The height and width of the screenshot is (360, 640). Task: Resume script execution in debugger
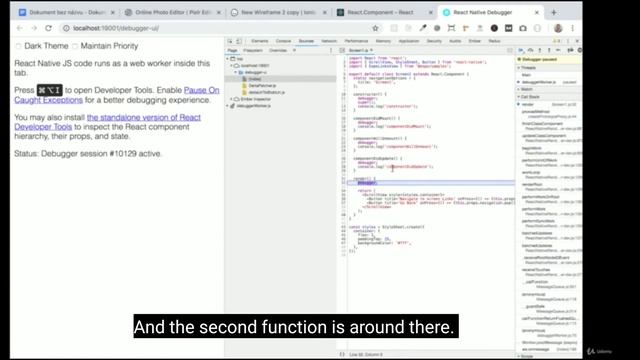click(x=521, y=50)
